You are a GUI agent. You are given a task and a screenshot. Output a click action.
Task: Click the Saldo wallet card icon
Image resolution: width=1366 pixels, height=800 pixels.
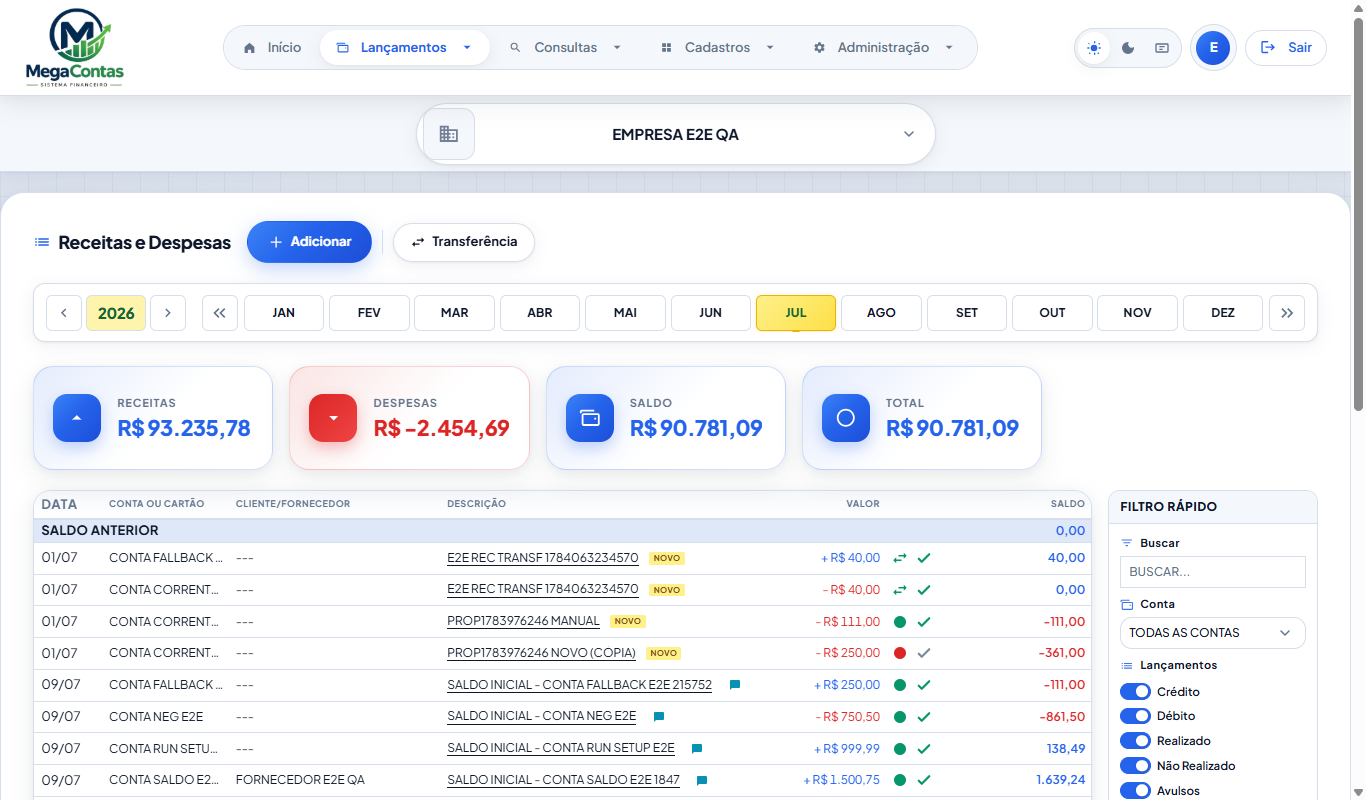(x=590, y=418)
